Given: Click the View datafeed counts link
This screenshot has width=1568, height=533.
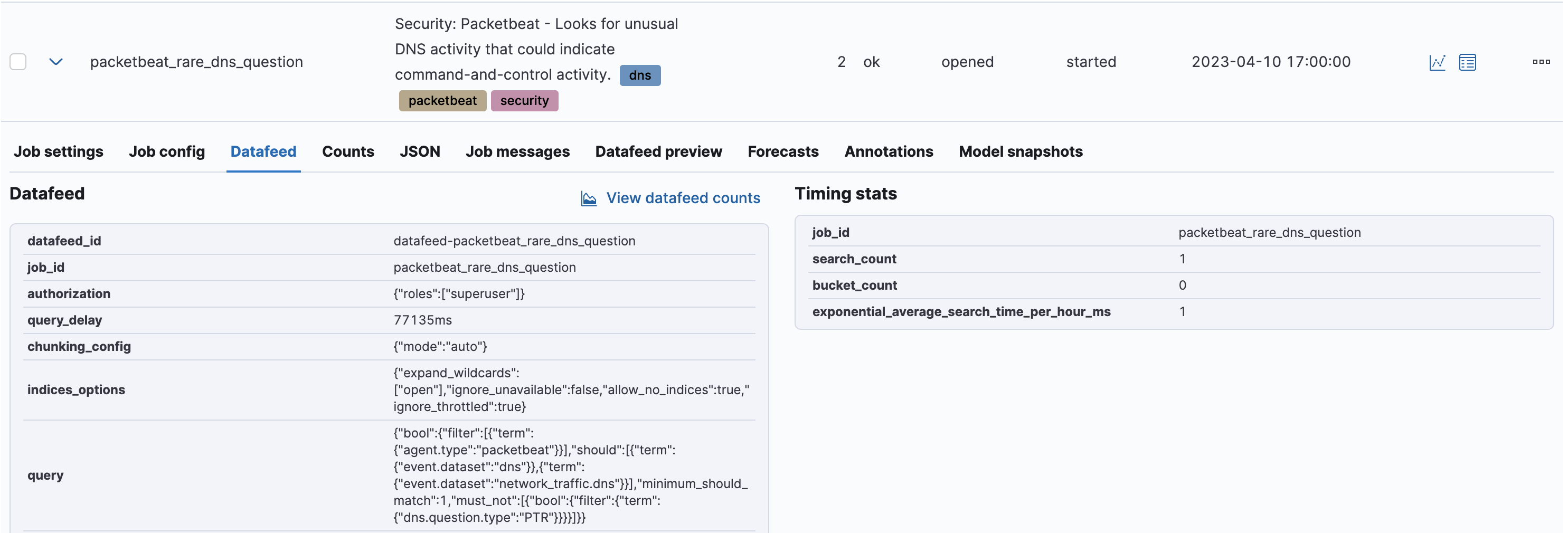Looking at the screenshot, I should pyautogui.click(x=683, y=198).
